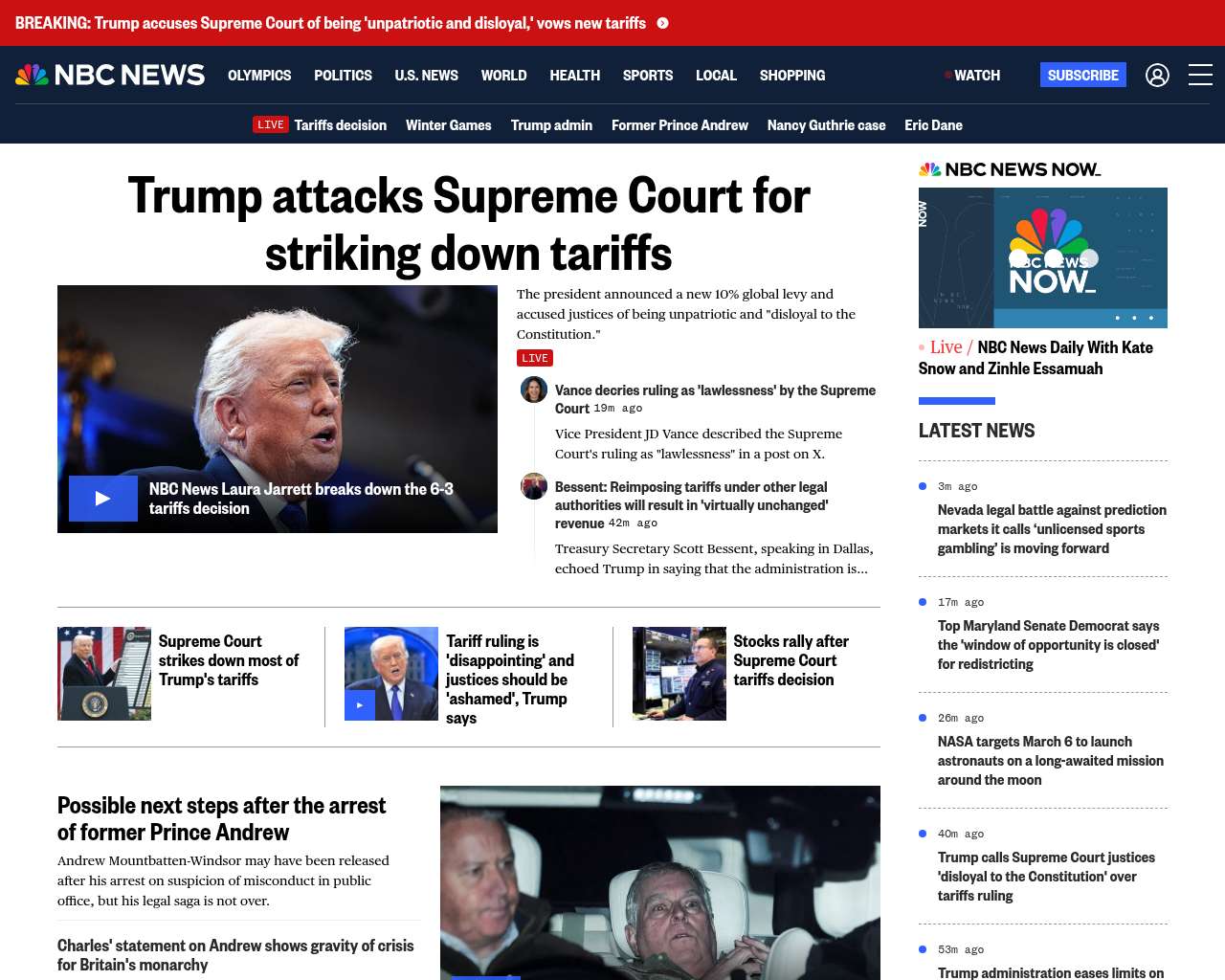
Task: Click the NBC News Now video thumbnail
Action: [x=1043, y=257]
